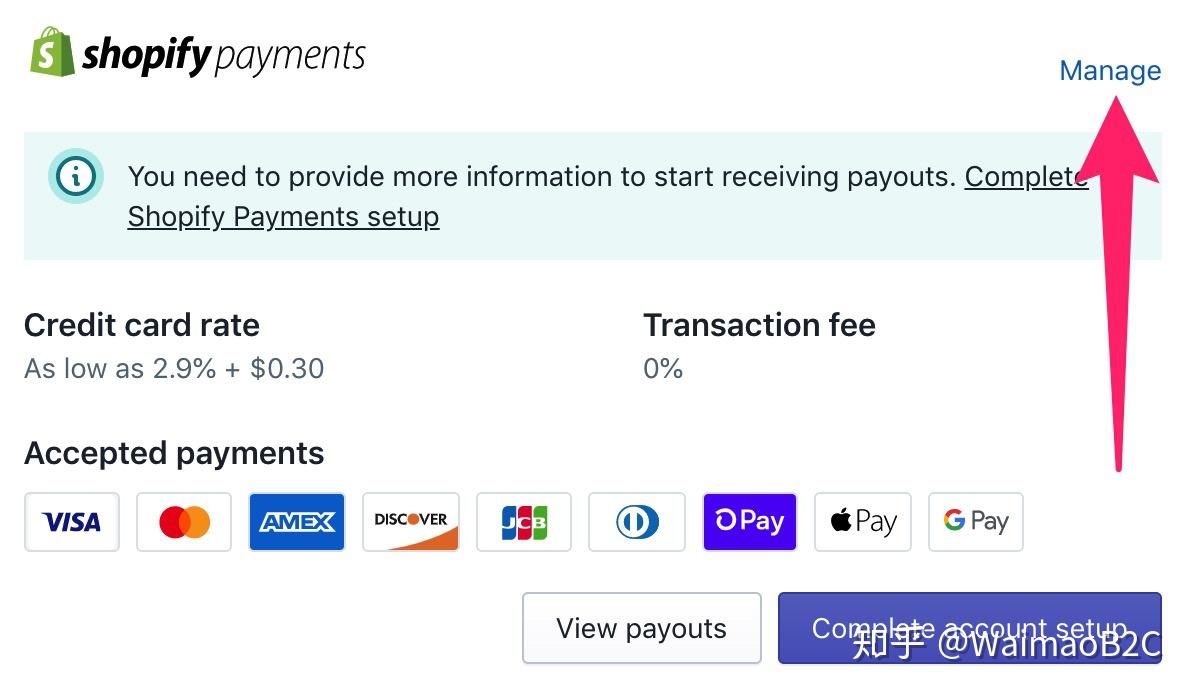Viewport: 1194px width, 694px height.
Task: Click the credit card rate value text
Action: (174, 368)
